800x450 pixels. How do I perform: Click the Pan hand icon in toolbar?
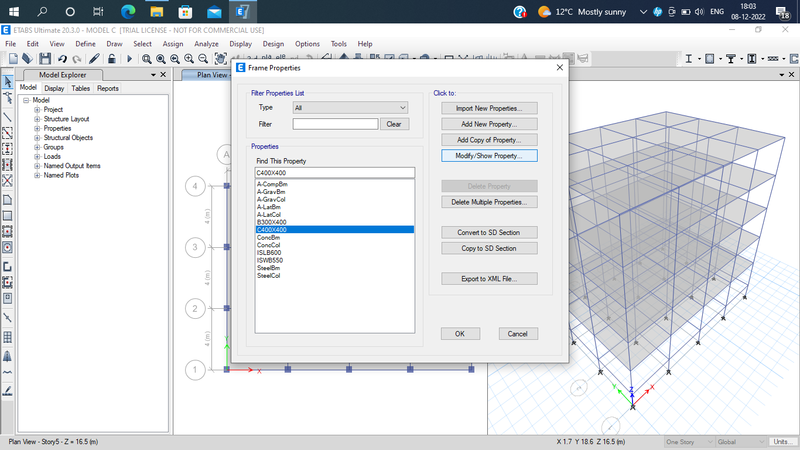(x=220, y=59)
